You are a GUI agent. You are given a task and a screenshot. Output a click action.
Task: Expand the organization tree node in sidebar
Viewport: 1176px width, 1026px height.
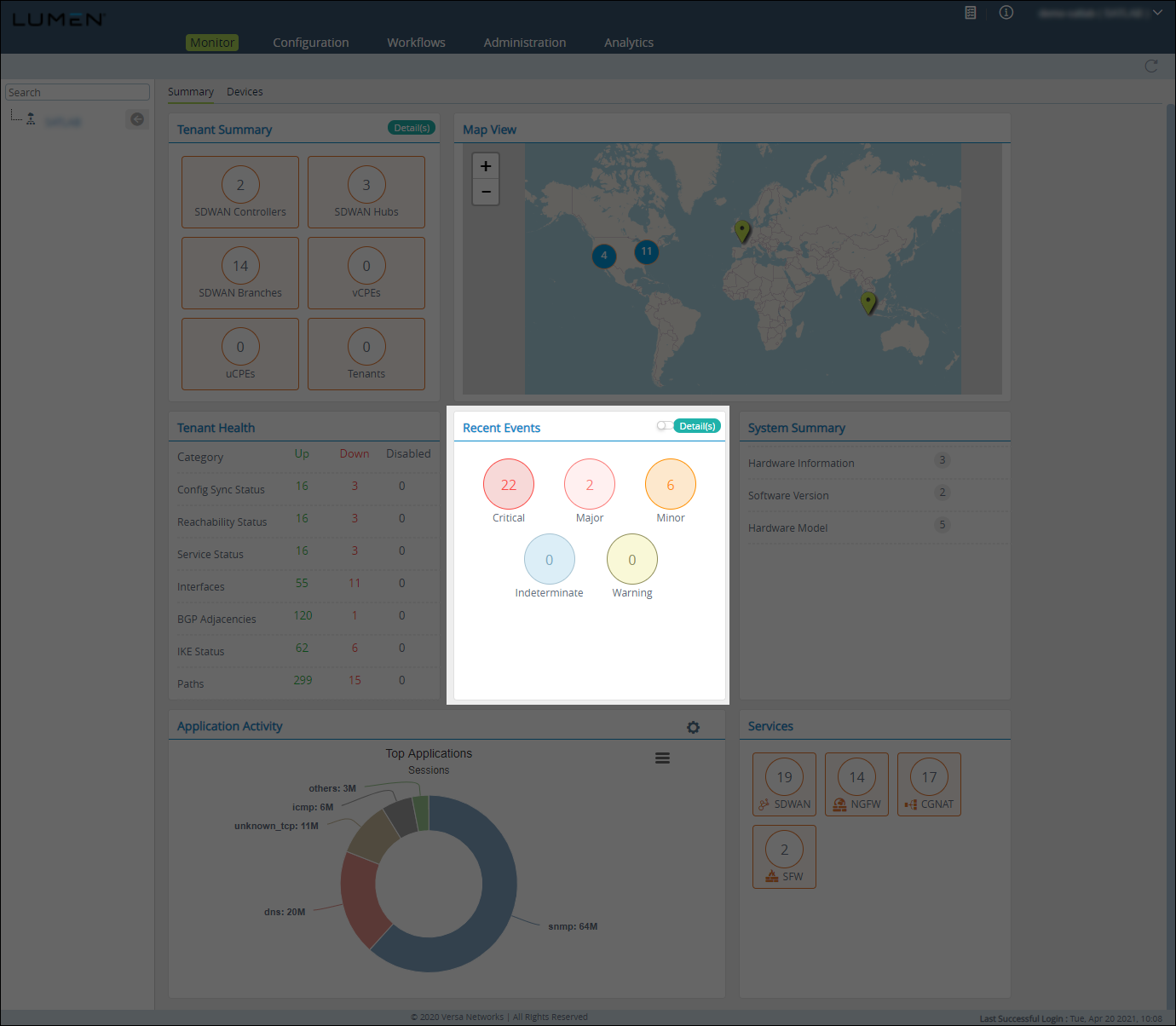click(x=31, y=119)
